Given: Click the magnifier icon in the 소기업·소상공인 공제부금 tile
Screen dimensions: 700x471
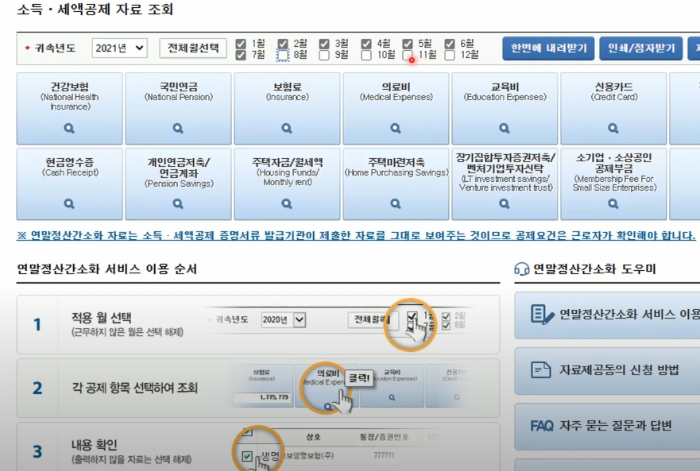Looking at the screenshot, I should (613, 204).
